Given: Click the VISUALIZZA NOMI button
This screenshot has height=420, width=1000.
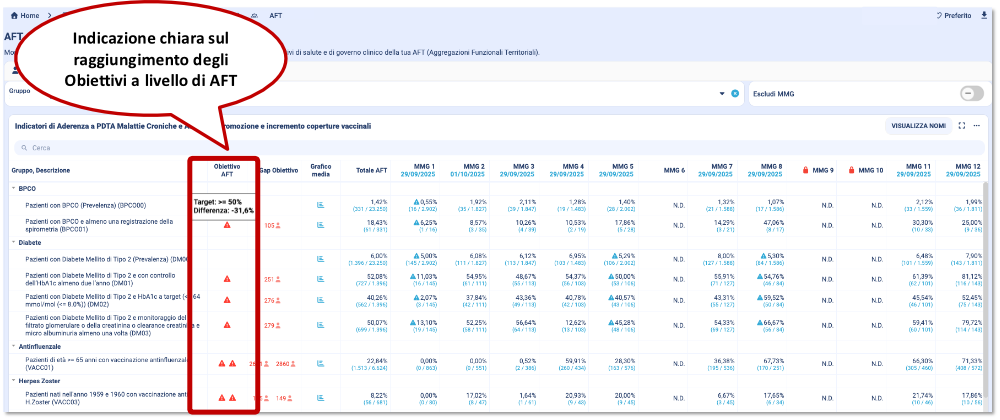Looking at the screenshot, I should [x=918, y=126].
